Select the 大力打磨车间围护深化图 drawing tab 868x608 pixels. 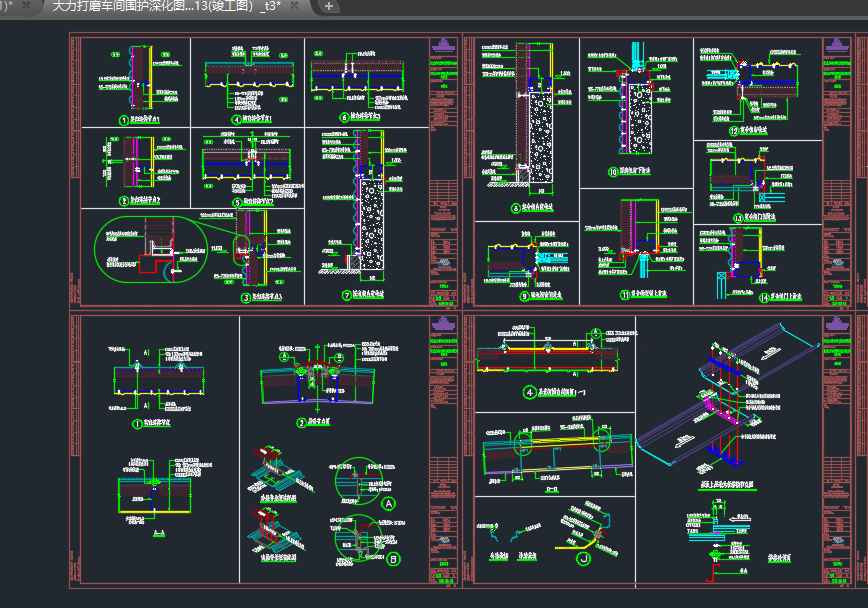[x=165, y=6]
